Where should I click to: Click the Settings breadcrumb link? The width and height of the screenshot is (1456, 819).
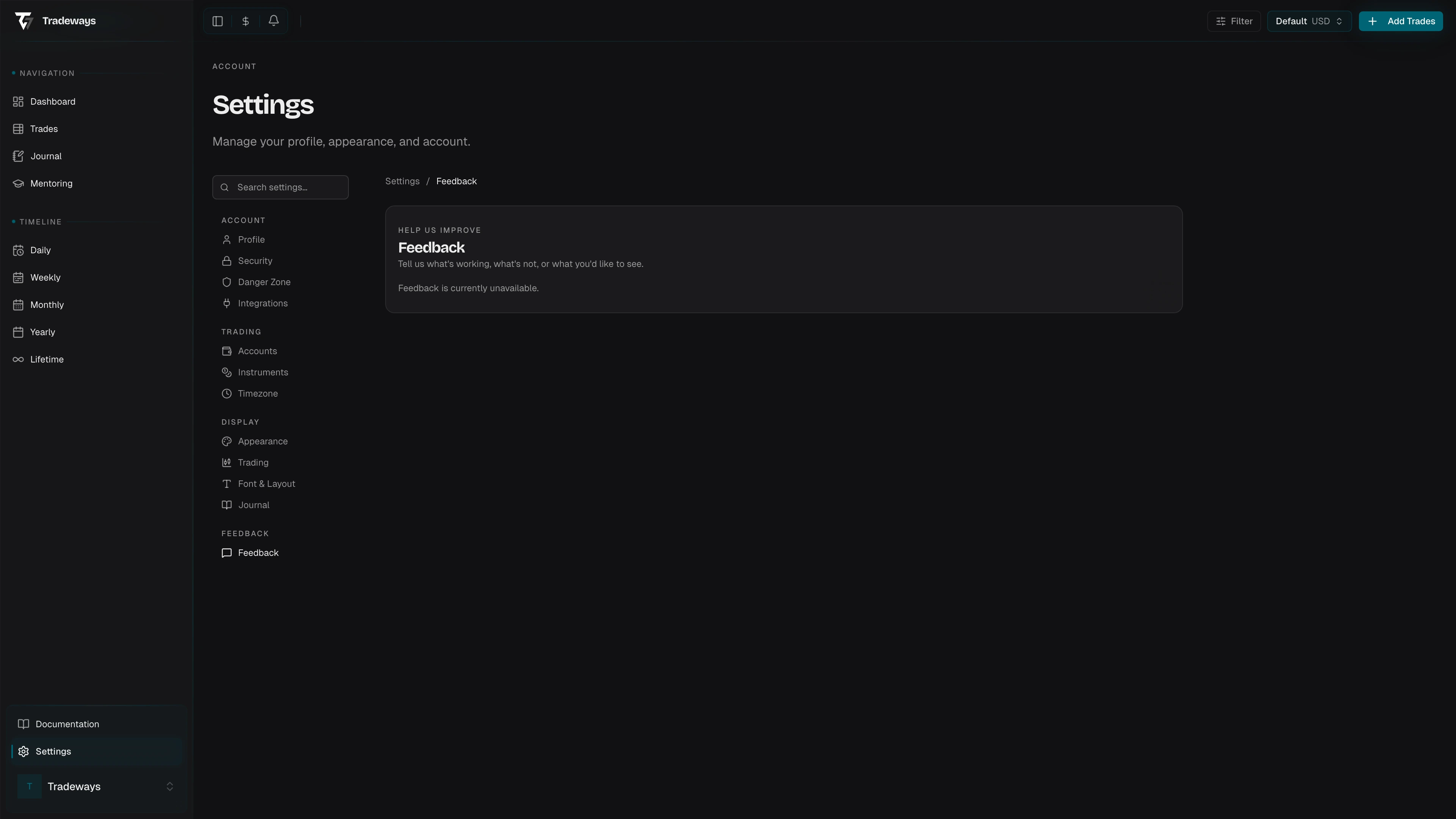coord(402,182)
